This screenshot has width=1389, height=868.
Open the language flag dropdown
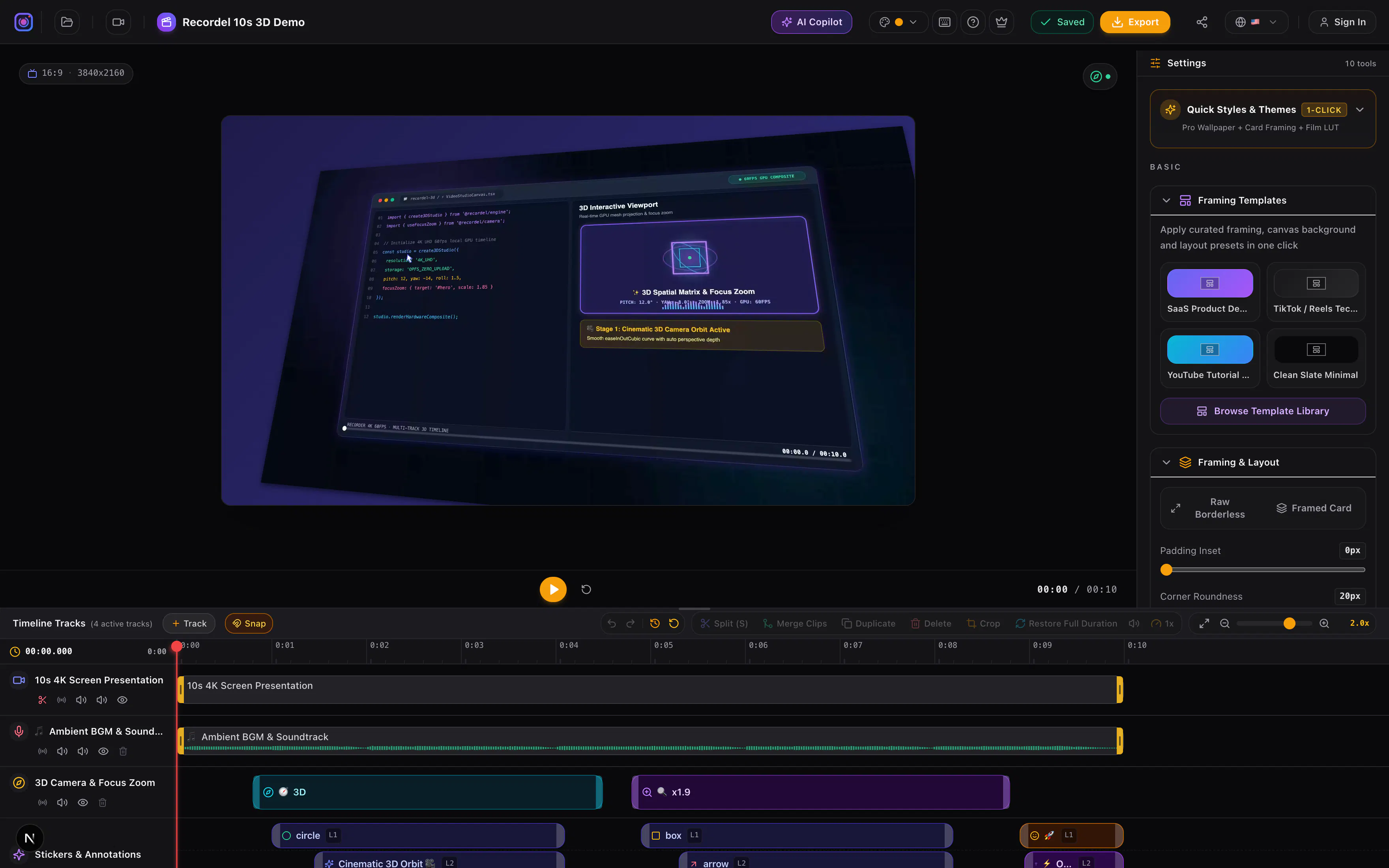point(1256,22)
